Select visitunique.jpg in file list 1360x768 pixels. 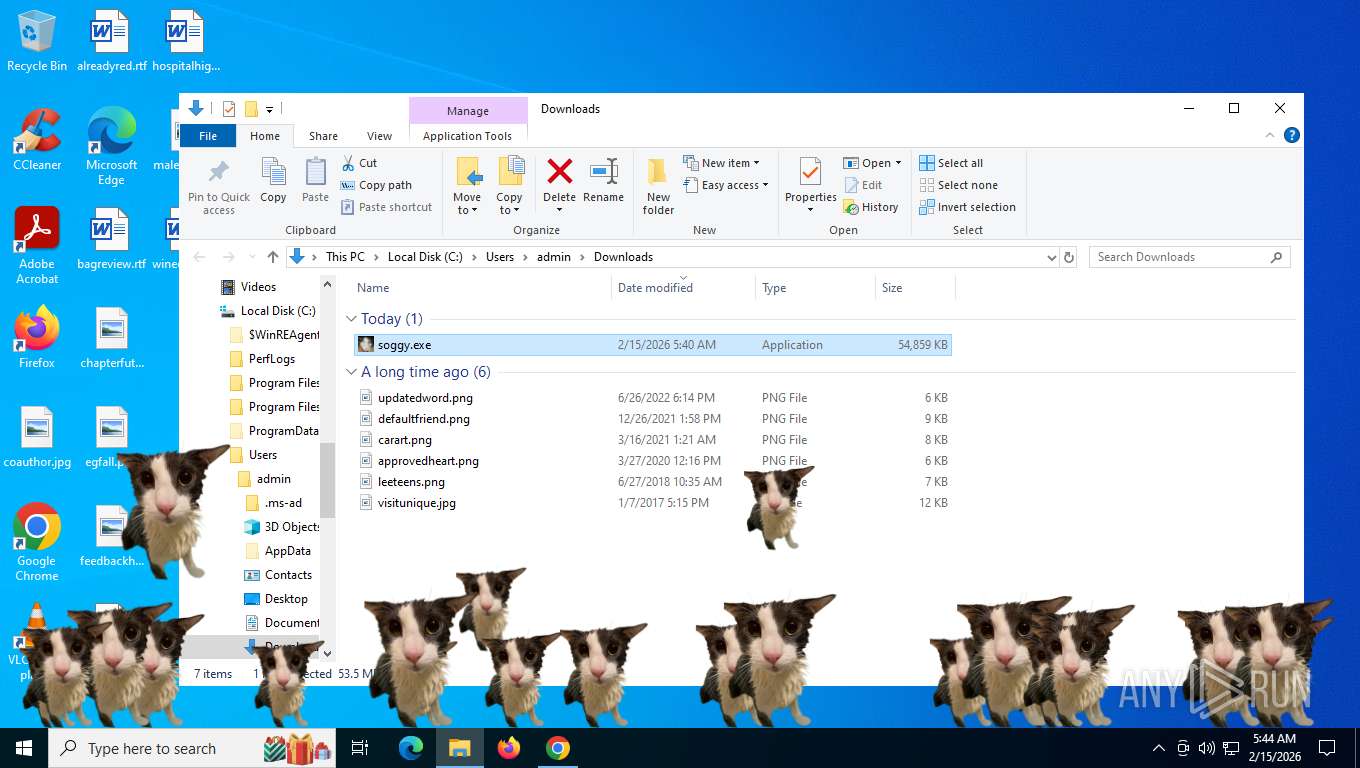tap(653, 503)
